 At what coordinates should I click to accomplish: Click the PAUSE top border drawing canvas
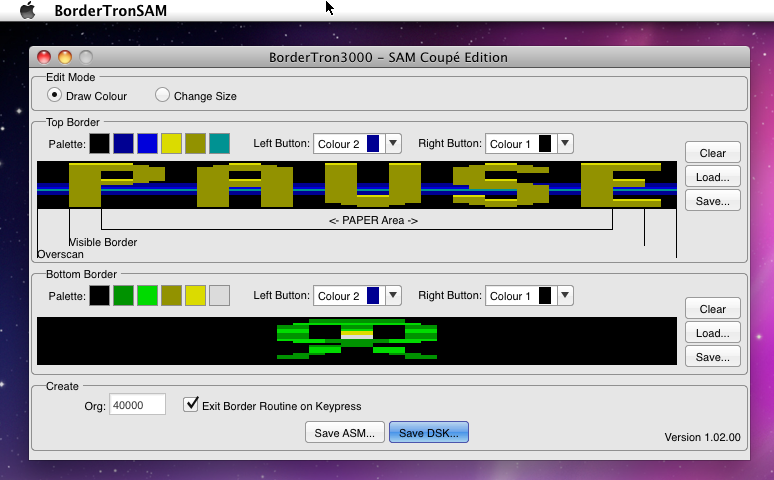click(357, 185)
